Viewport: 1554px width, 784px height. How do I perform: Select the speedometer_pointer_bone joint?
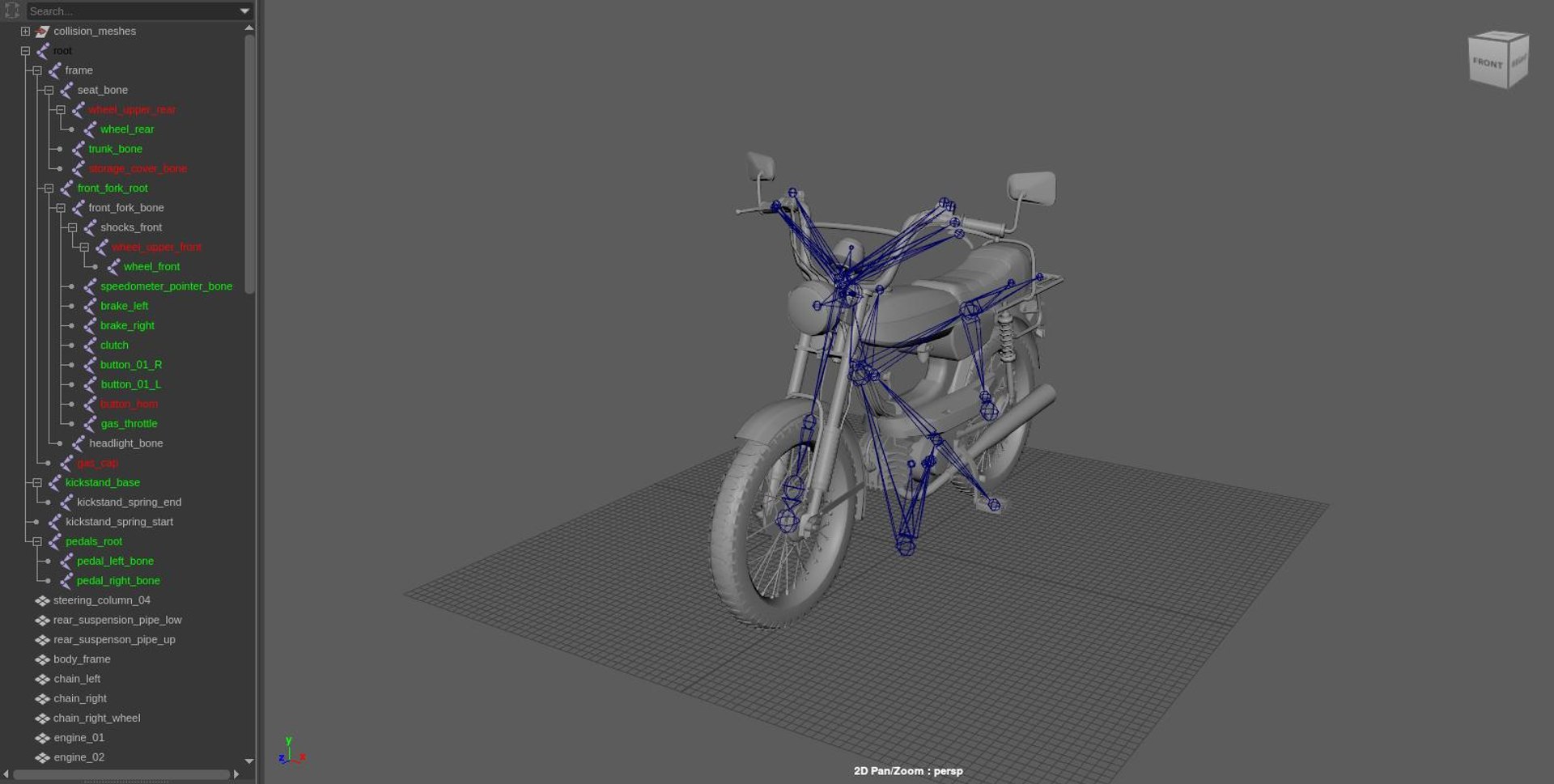coord(166,286)
